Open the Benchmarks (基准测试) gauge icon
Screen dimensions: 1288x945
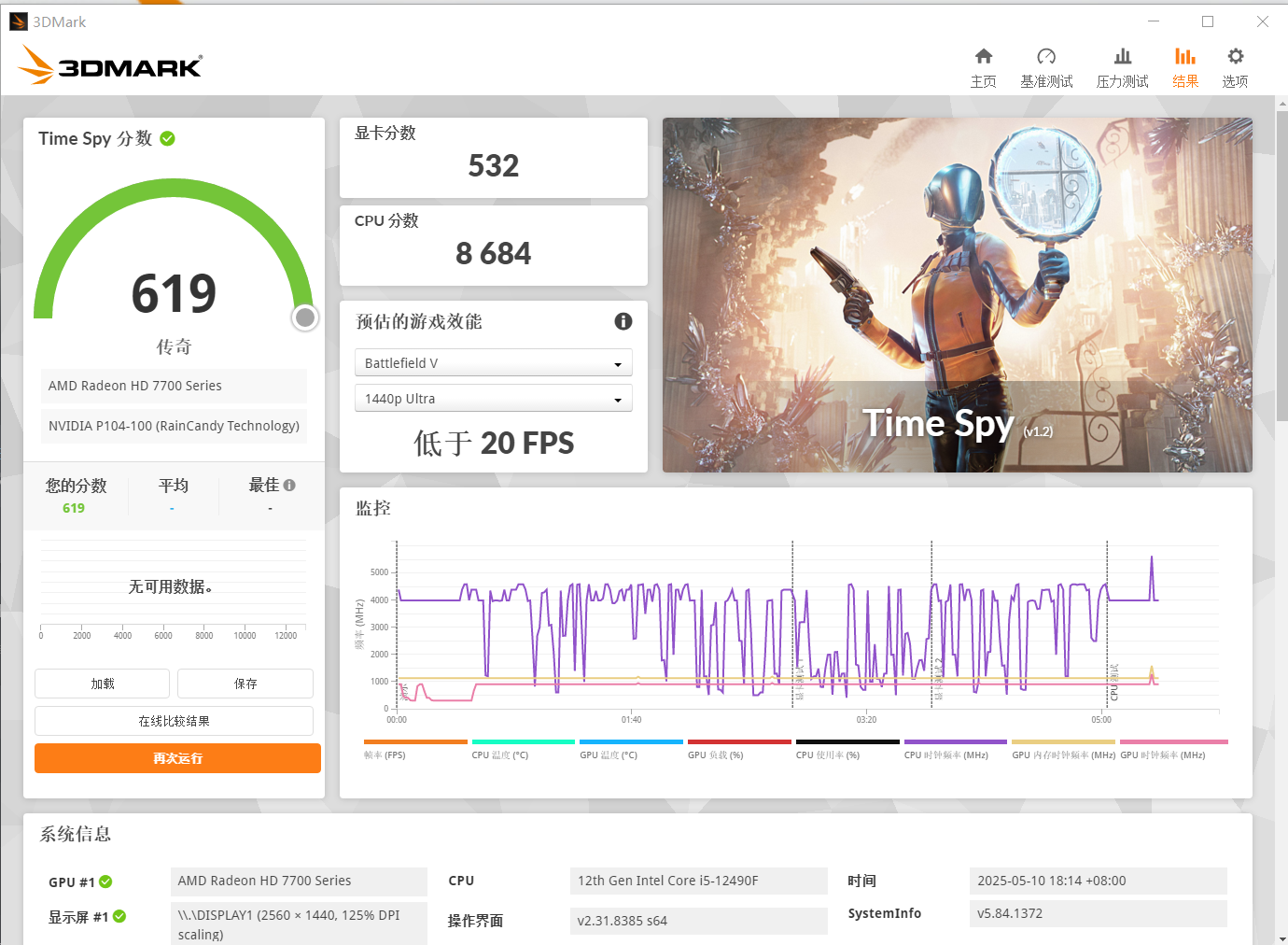tap(1046, 57)
